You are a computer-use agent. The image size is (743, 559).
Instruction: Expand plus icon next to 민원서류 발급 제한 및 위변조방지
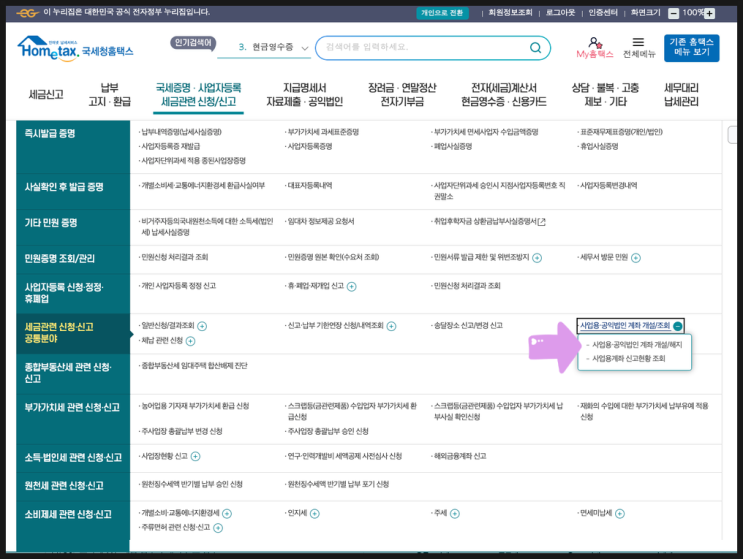(537, 258)
